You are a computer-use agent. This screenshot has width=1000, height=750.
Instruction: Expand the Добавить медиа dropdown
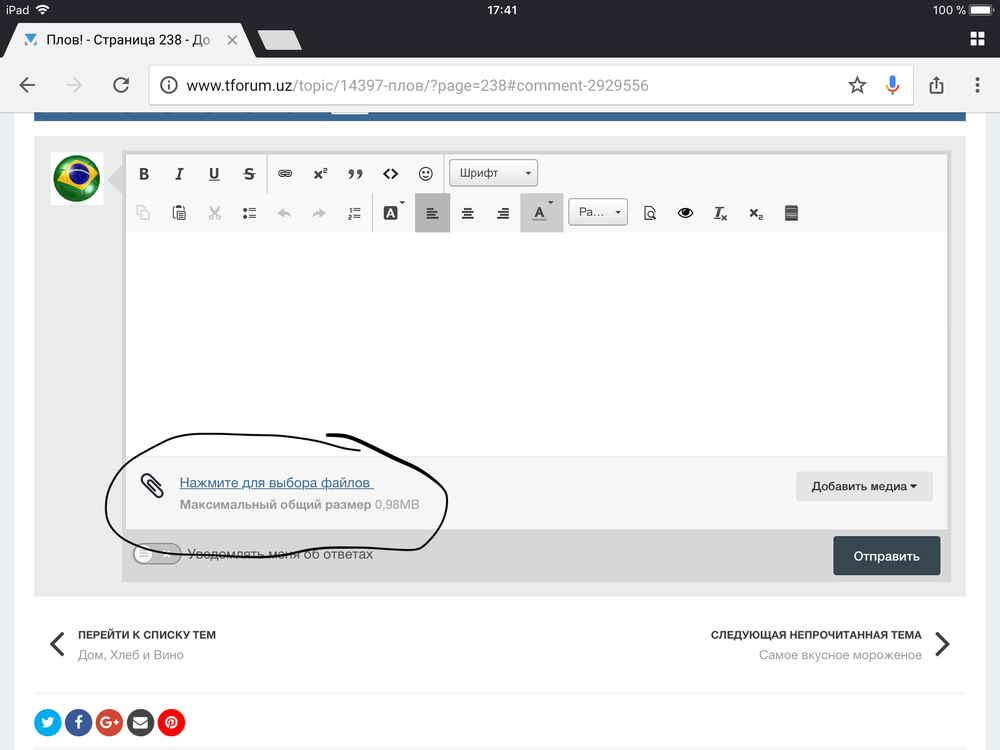(864, 487)
